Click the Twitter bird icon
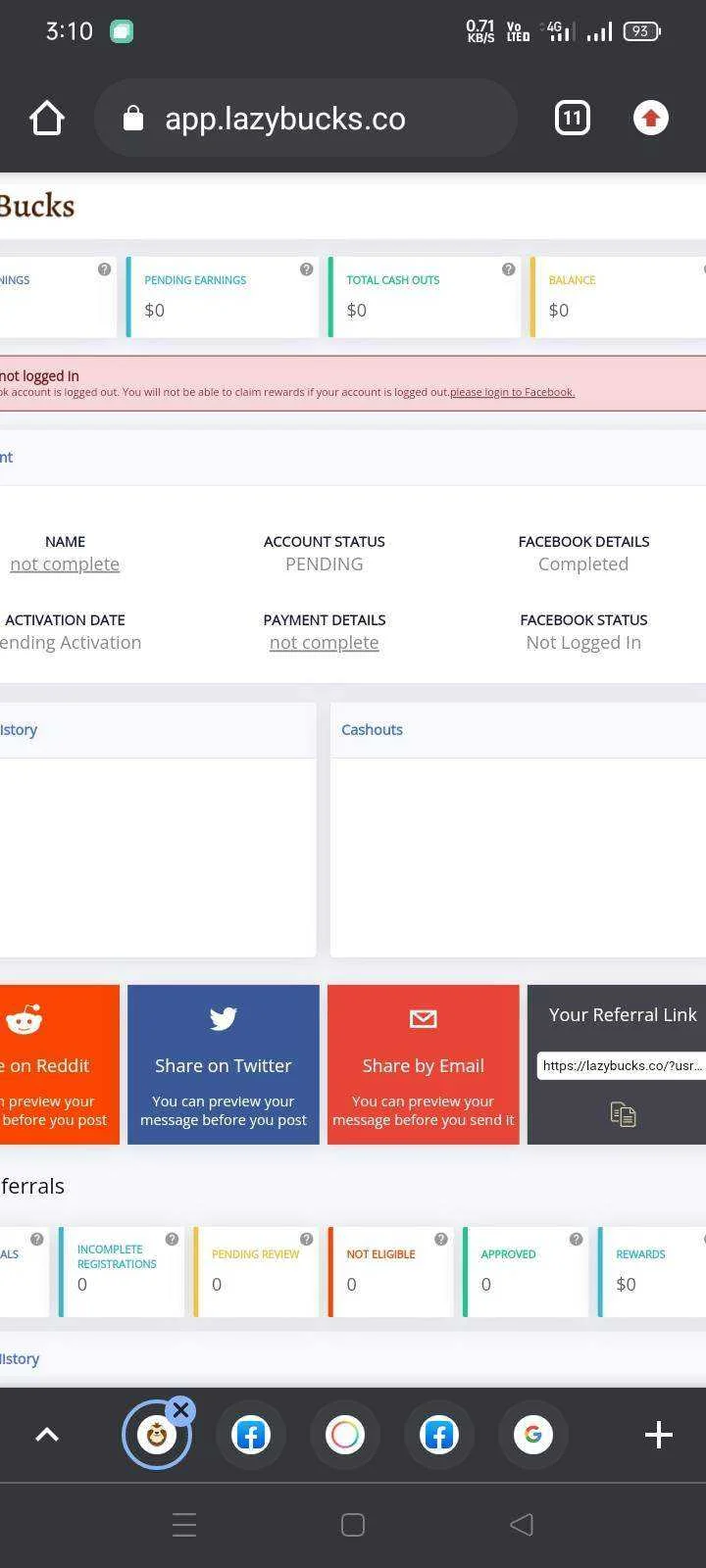 [224, 1019]
